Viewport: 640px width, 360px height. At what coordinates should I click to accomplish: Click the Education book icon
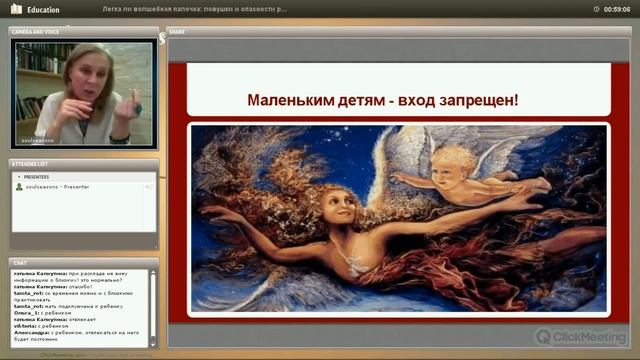click(x=16, y=9)
